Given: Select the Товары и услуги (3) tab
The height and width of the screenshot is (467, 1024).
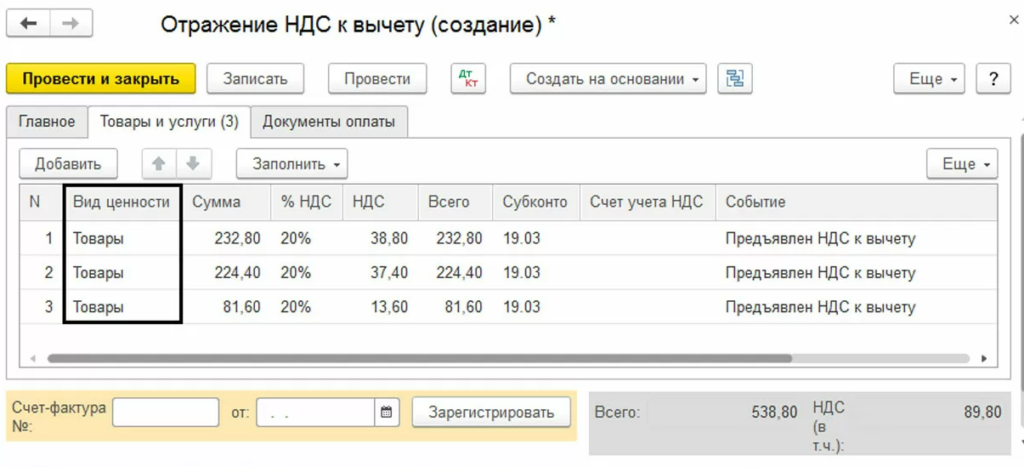Looking at the screenshot, I should pos(169,121).
